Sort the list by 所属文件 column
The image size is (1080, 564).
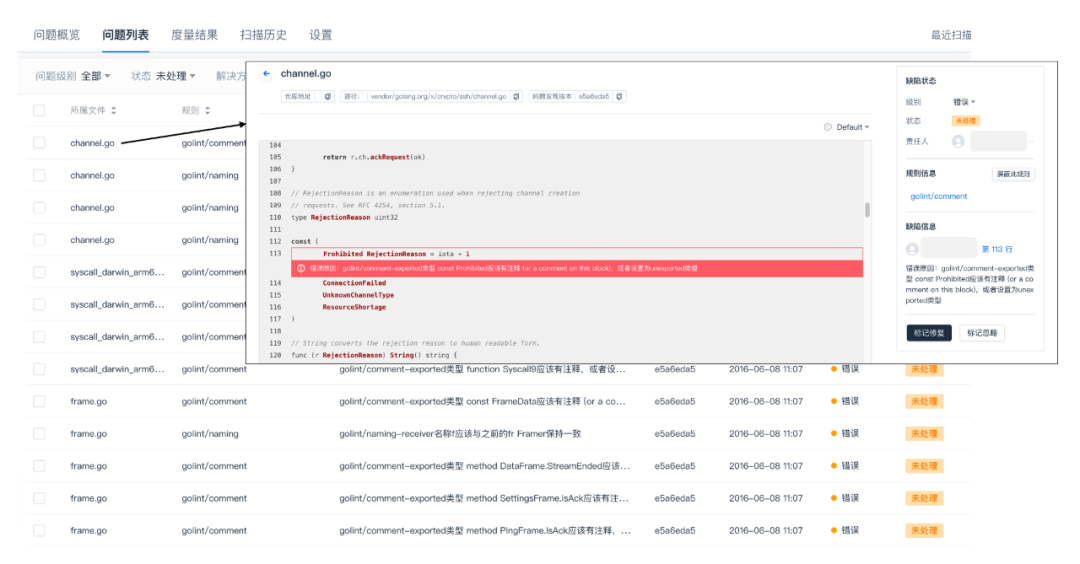click(114, 110)
